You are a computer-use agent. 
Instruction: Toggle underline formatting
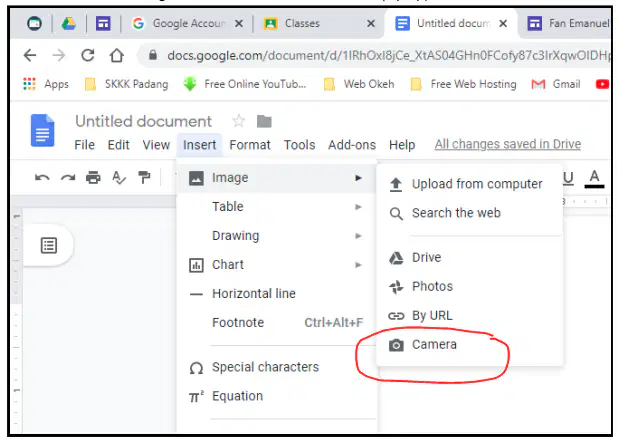coord(568,178)
